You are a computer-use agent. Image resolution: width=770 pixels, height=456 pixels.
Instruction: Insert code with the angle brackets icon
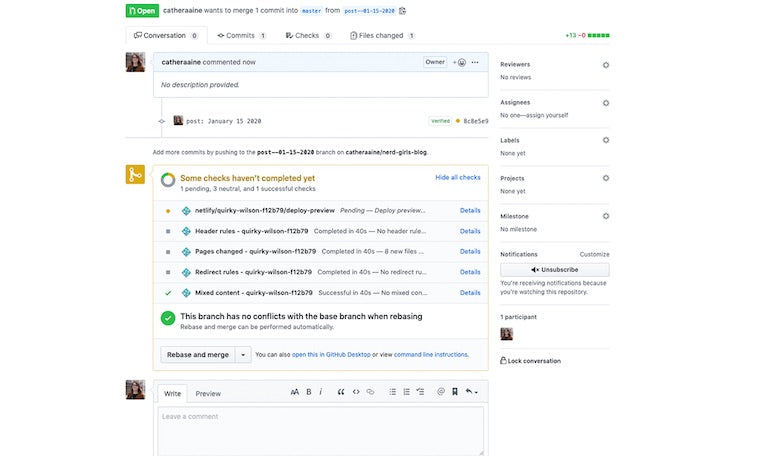tap(356, 392)
